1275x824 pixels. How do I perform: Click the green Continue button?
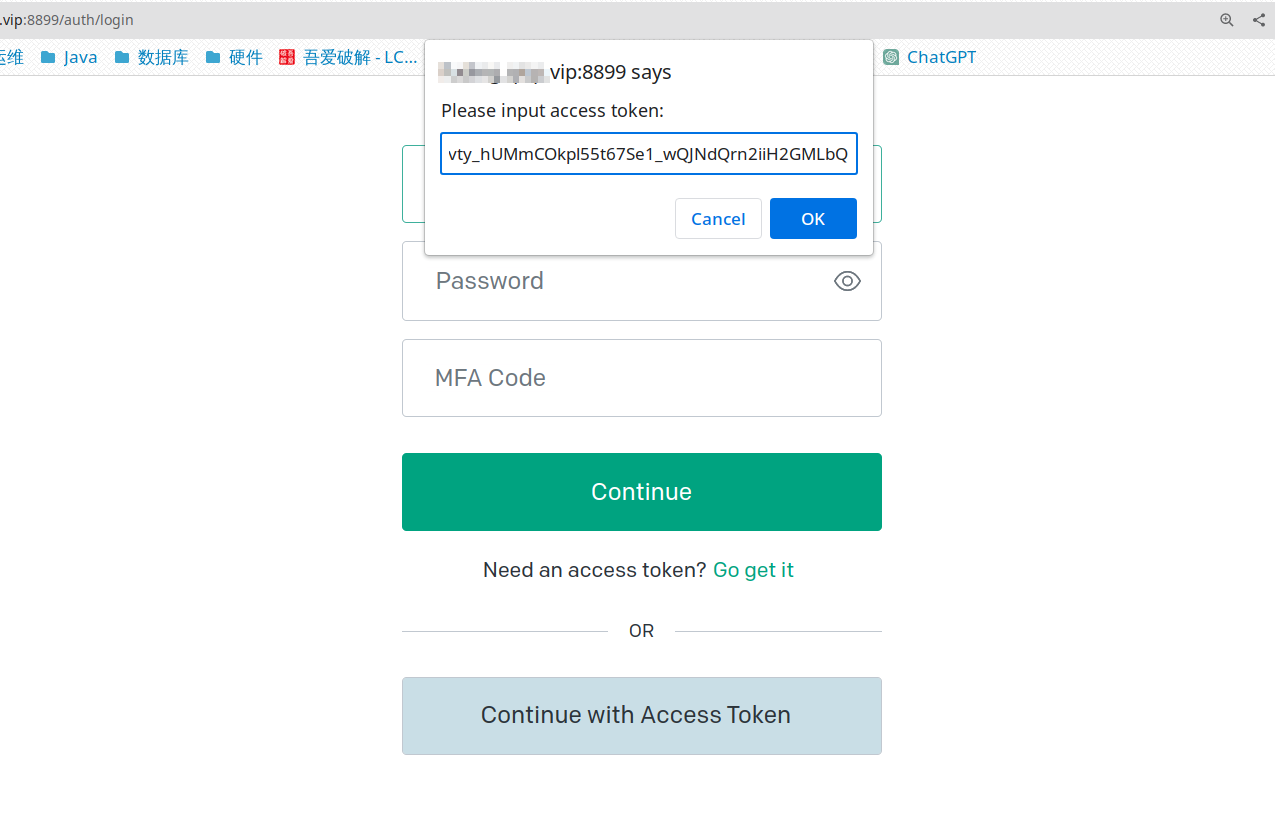[x=641, y=492]
